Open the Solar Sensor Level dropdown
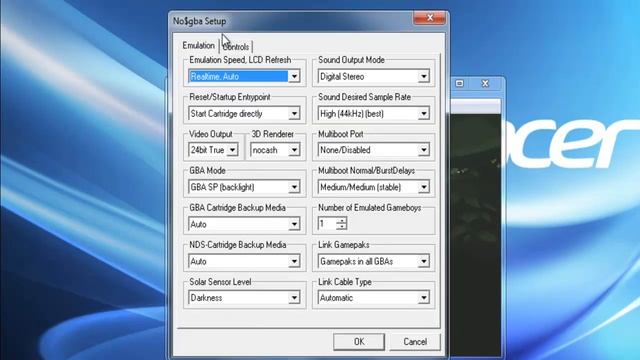The height and width of the screenshot is (360, 640). coord(294,298)
